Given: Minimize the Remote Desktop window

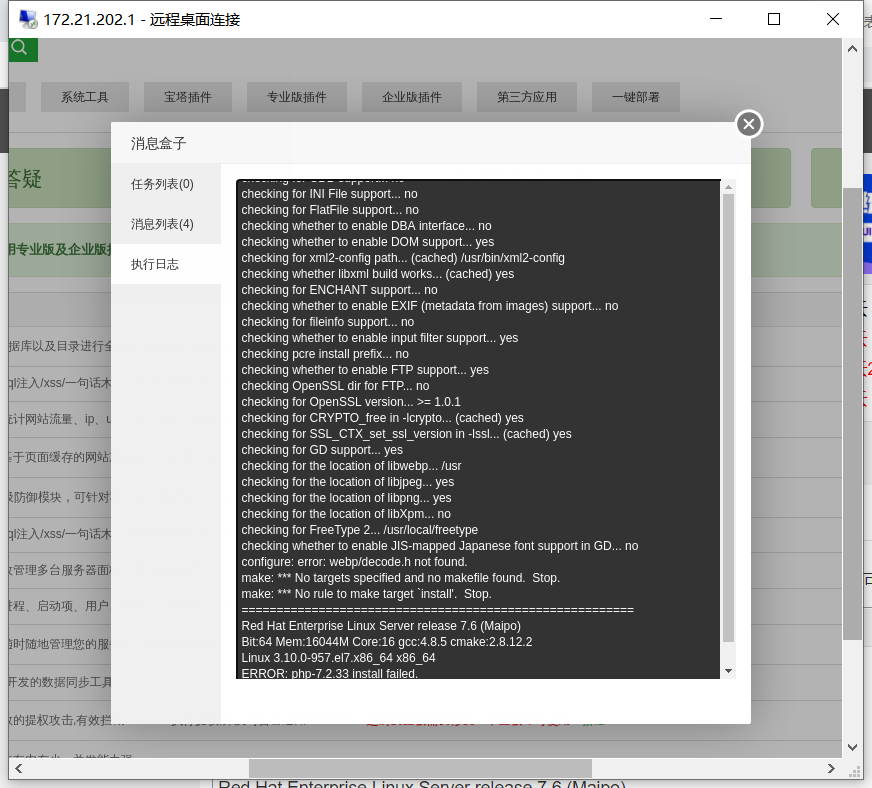Looking at the screenshot, I should pyautogui.click(x=716, y=19).
